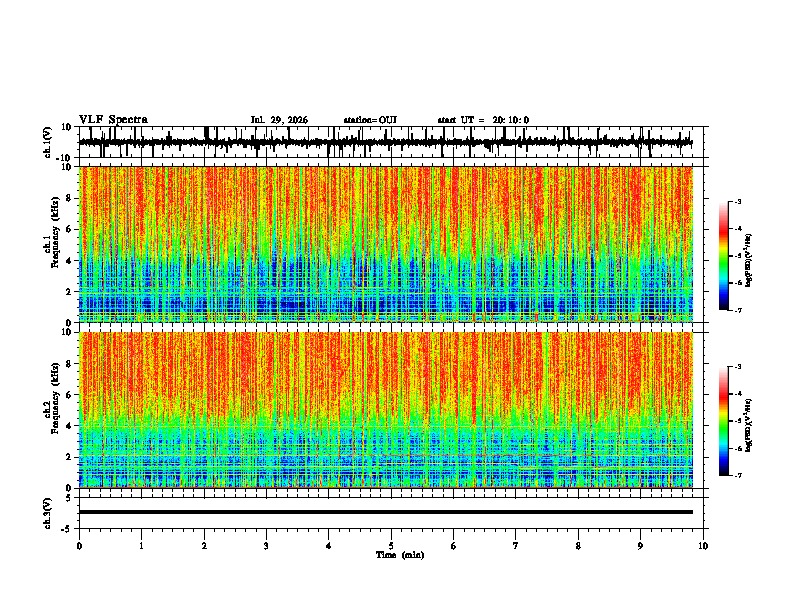792x612 pixels.
Task: Click the 9 minute tick on time axis
Action: [640, 546]
